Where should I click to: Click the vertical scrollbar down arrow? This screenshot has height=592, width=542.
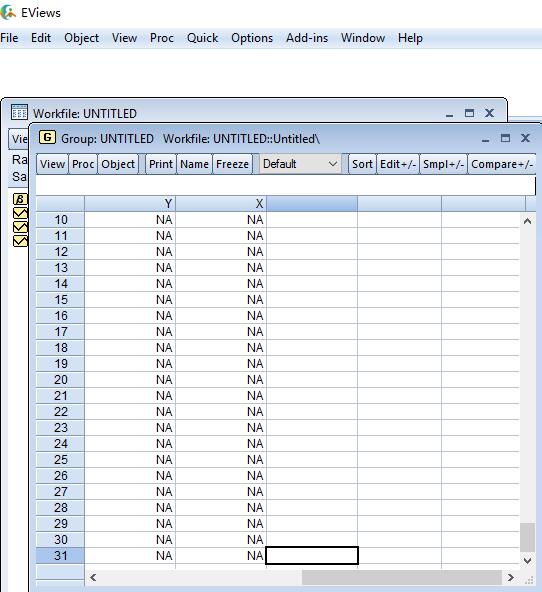point(527,561)
